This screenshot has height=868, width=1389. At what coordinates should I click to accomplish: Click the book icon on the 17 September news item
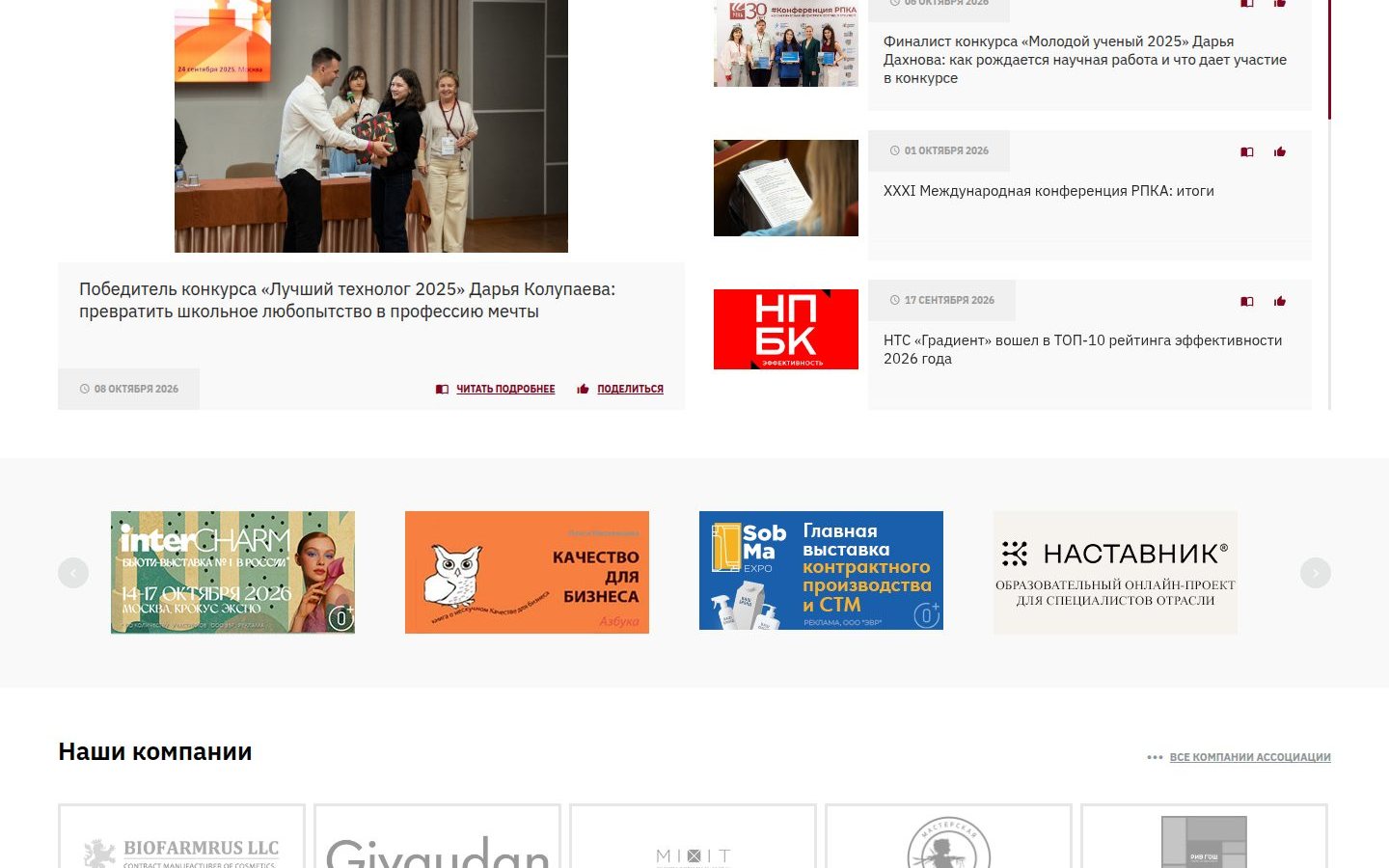1246,301
